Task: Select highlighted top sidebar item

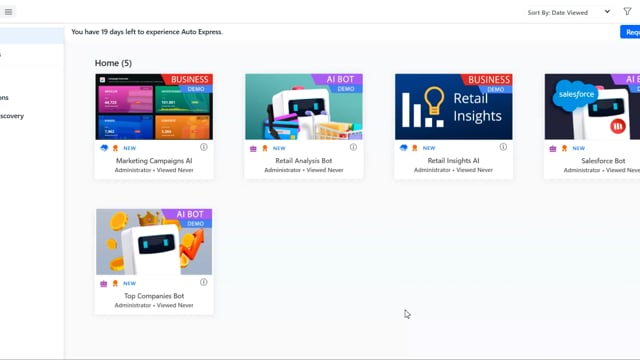Action: [x=32, y=36]
